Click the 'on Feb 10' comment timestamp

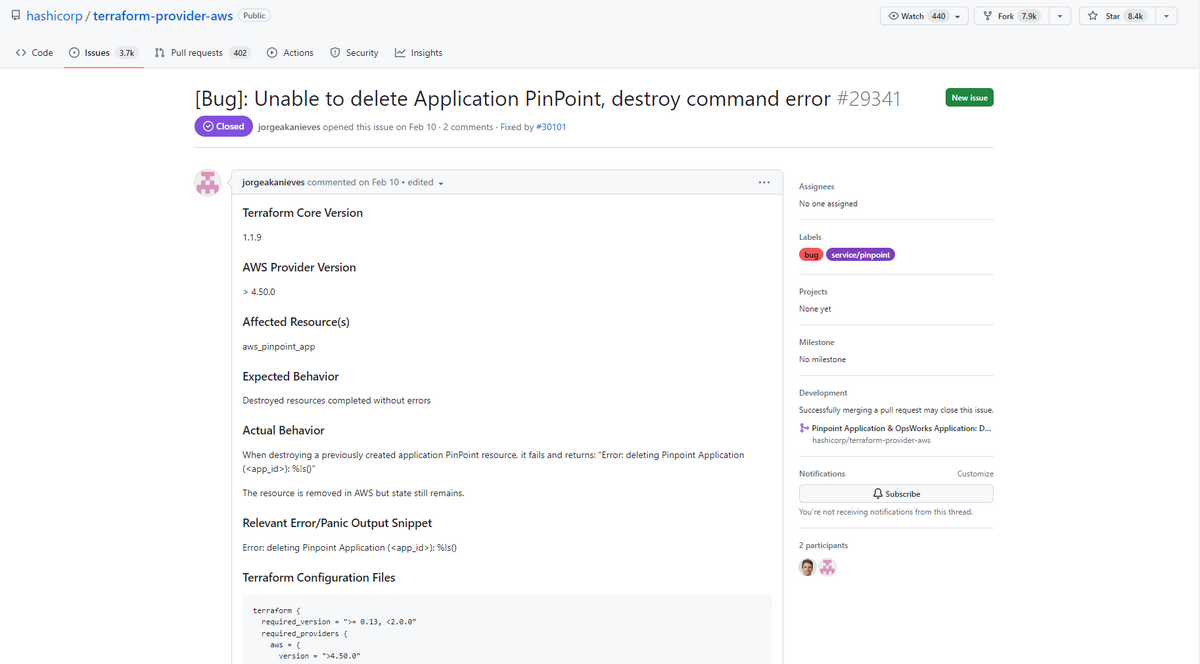(x=380, y=183)
